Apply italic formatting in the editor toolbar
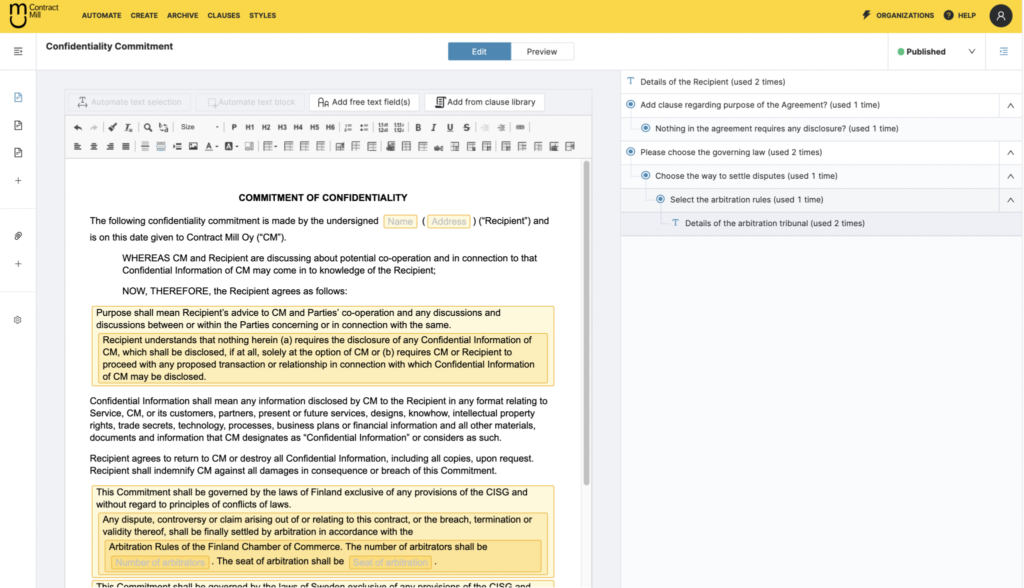 (434, 128)
